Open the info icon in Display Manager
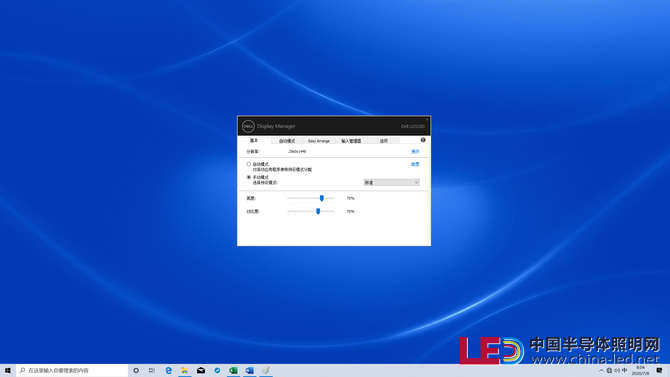The width and height of the screenshot is (670, 377). (x=423, y=140)
